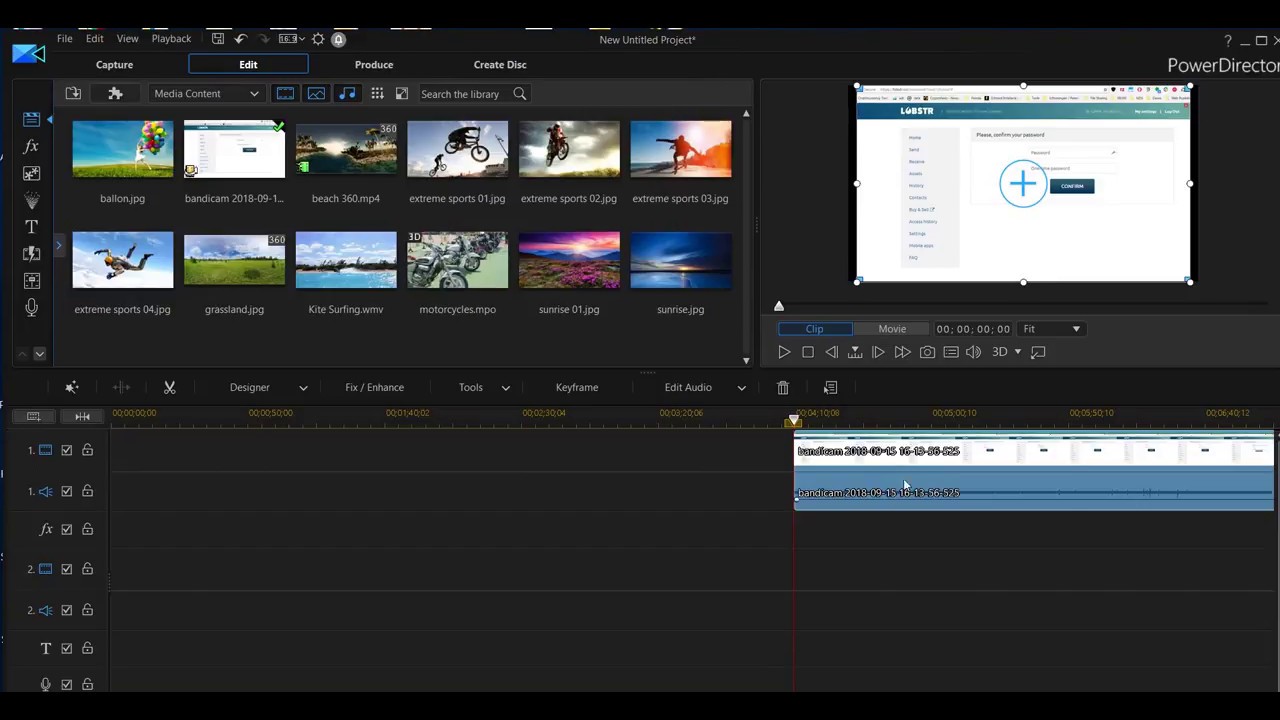Adjust the preview volume speaker icon
This screenshot has width=1280, height=720.
click(x=973, y=352)
